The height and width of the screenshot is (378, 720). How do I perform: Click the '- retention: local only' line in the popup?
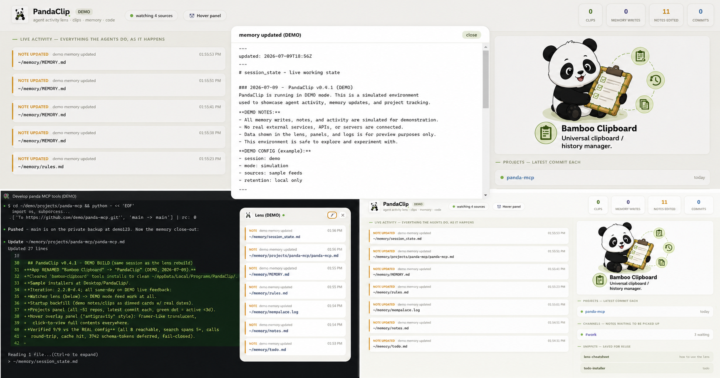270,181
